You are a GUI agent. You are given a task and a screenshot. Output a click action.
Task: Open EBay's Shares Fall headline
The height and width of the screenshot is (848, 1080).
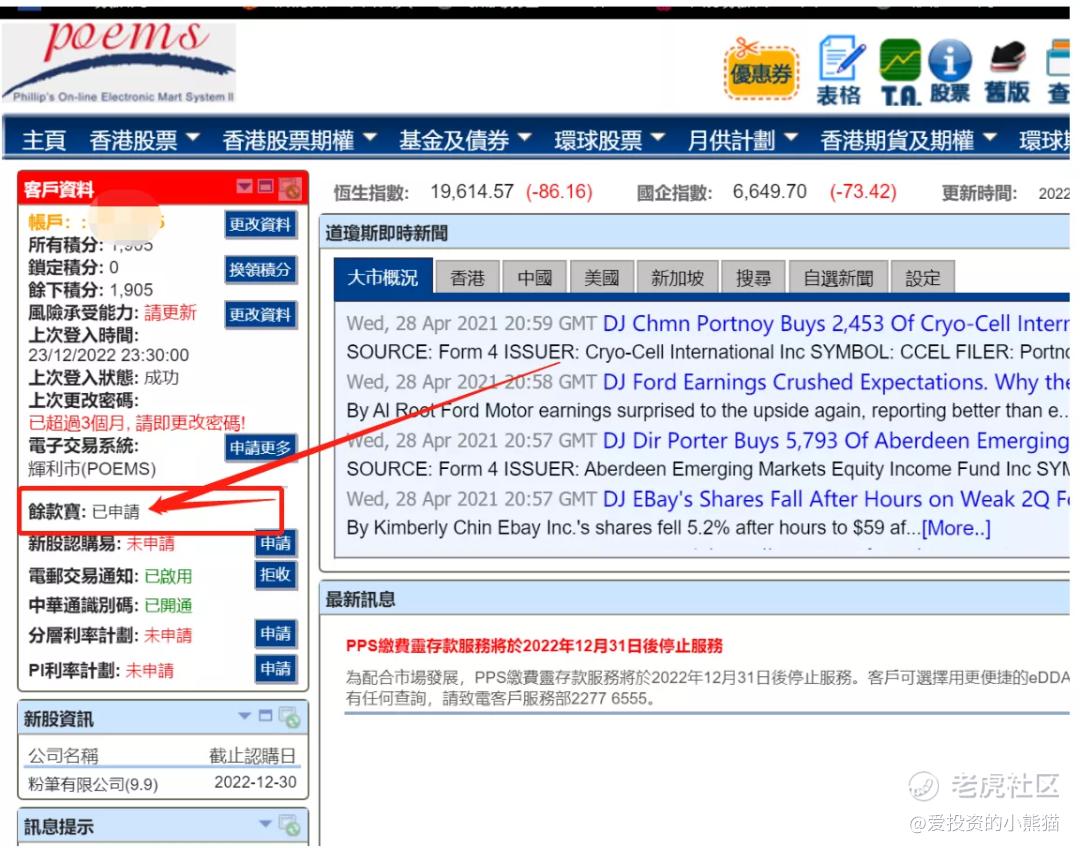[x=835, y=499]
